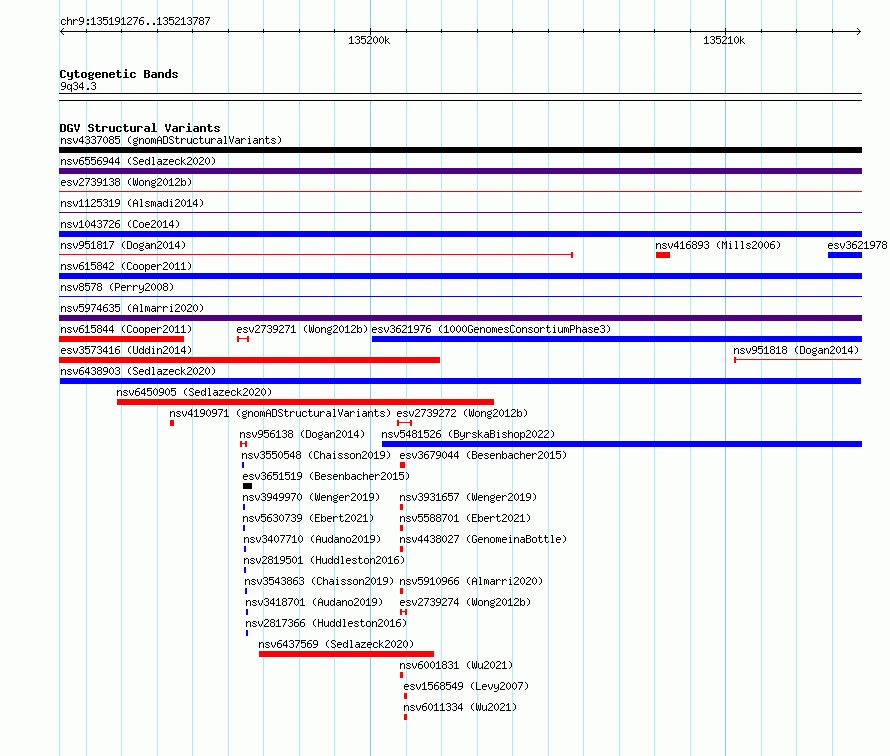Click the nsv6011334 Wu2021 label
Image resolution: width=890 pixels, height=756 pixels.
(x=460, y=707)
